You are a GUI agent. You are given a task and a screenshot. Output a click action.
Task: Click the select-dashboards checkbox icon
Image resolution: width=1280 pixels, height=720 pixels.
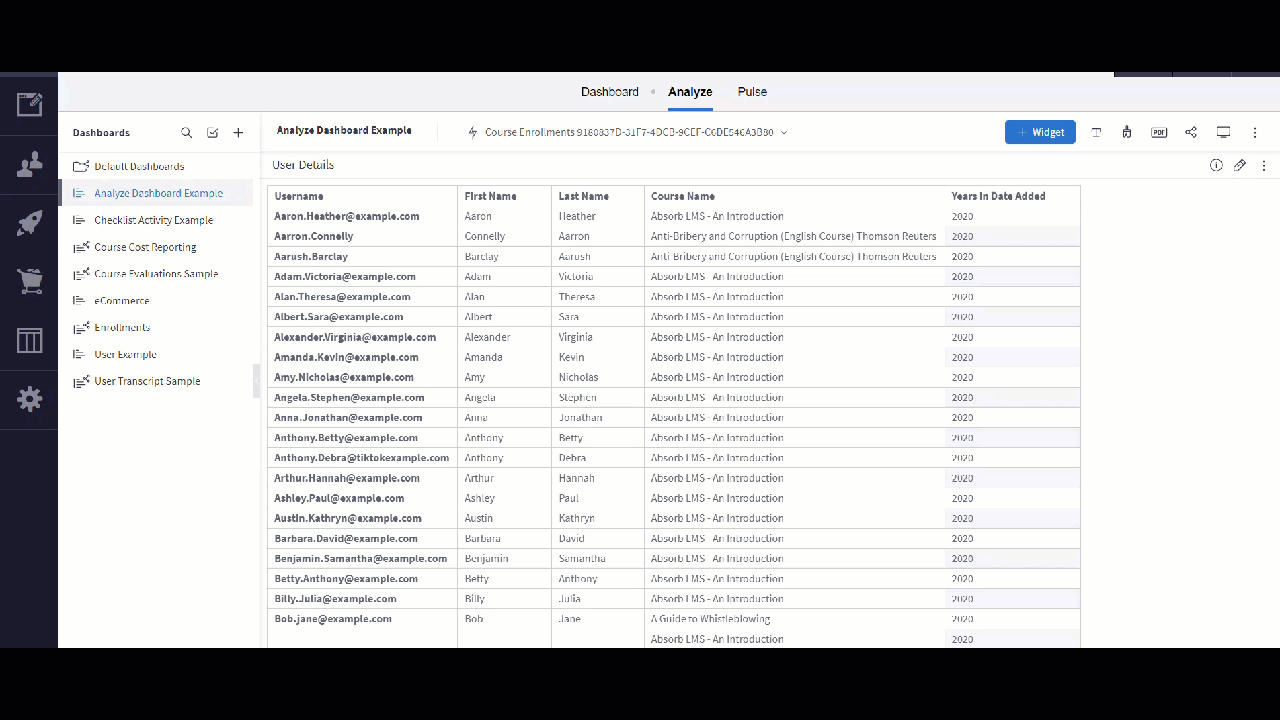pyautogui.click(x=212, y=133)
